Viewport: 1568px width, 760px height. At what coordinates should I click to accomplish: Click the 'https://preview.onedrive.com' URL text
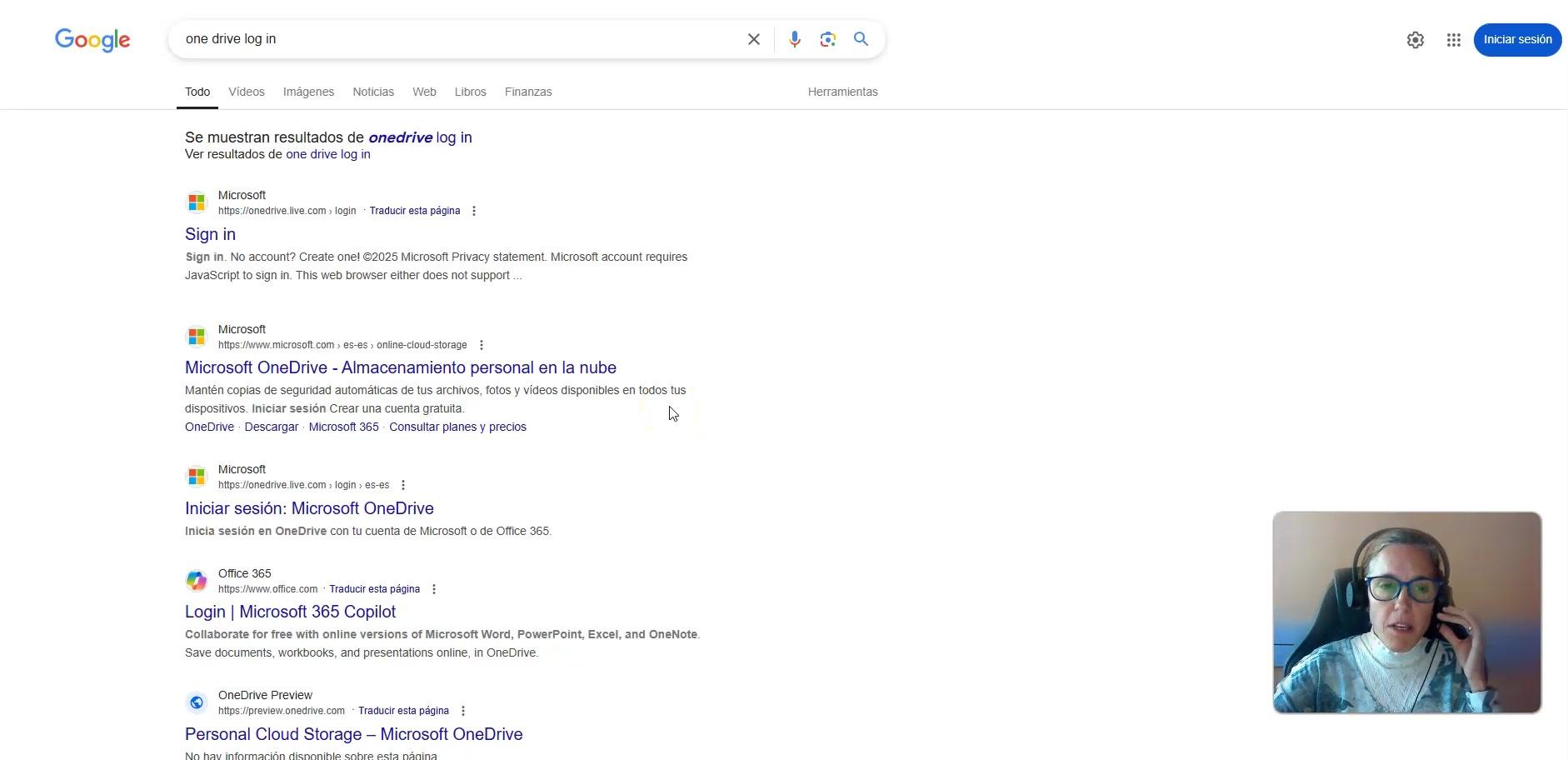[282, 711]
